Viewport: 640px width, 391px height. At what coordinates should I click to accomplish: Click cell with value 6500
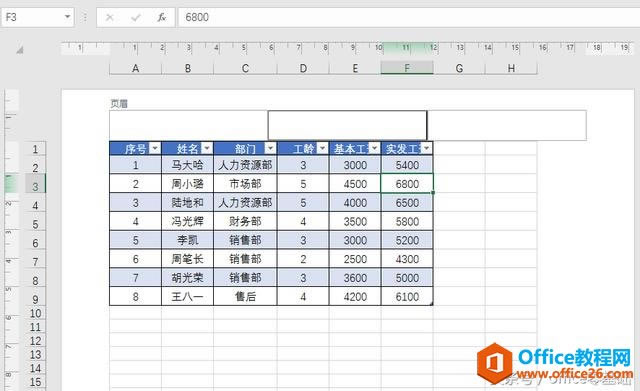click(x=407, y=202)
